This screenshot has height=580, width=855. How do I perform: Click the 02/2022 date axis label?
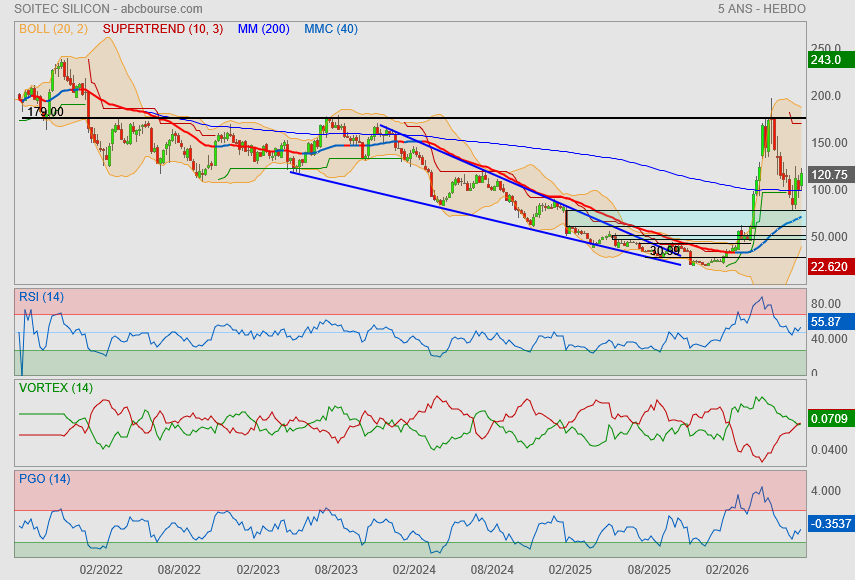101,570
